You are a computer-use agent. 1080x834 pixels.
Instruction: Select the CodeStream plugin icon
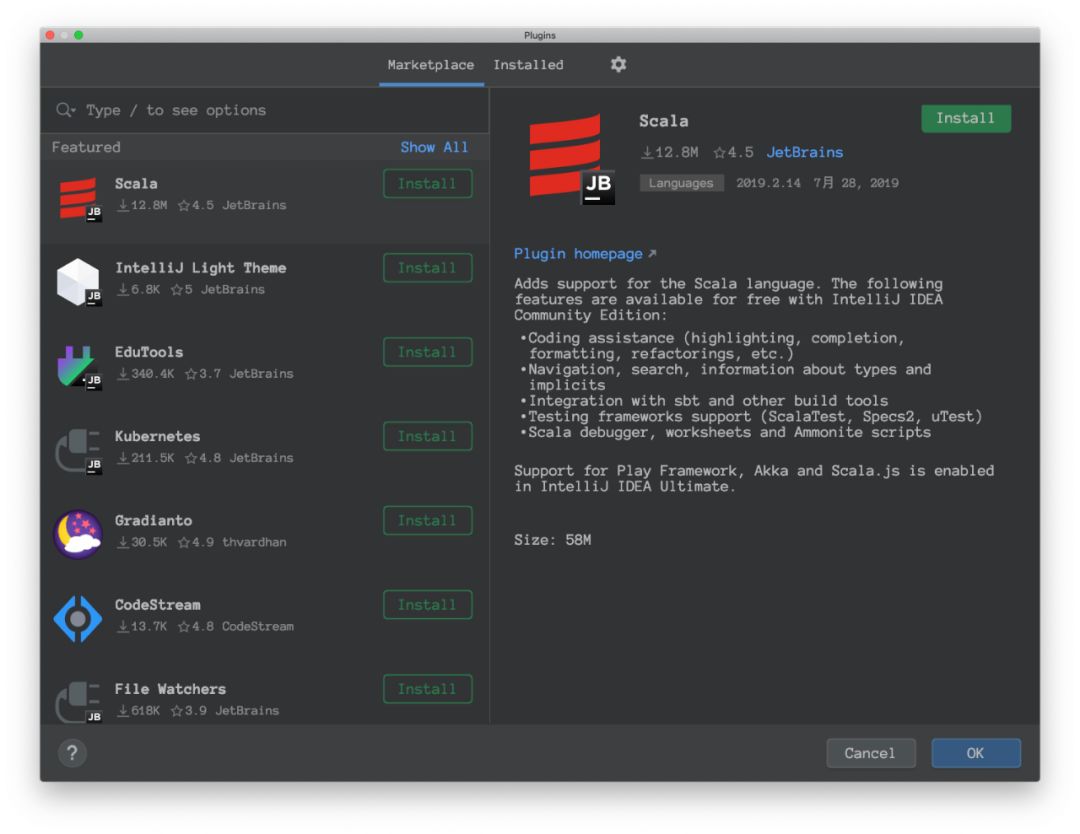click(78, 619)
